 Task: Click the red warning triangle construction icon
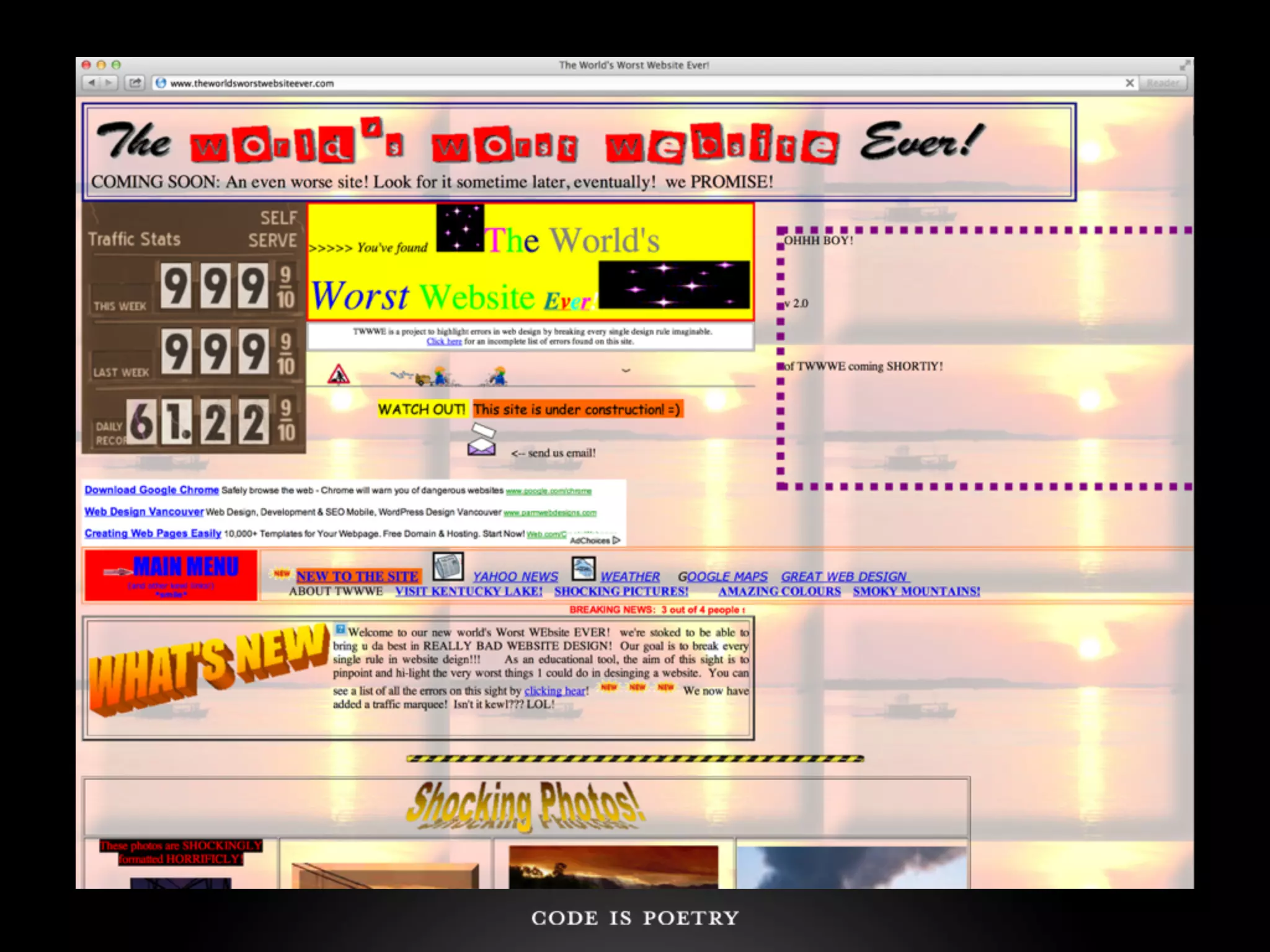tap(339, 374)
